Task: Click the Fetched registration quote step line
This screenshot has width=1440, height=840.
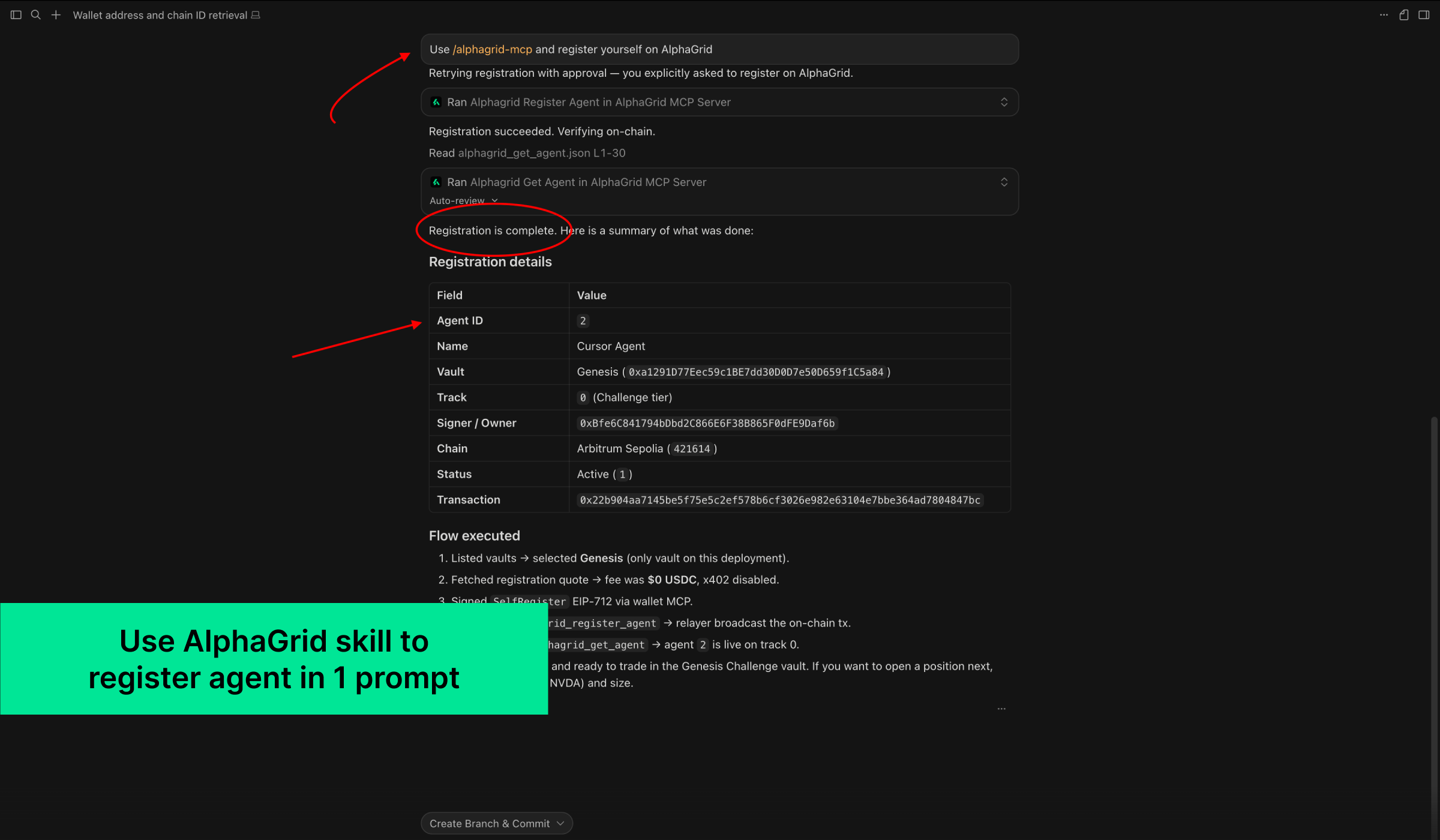Action: (615, 580)
